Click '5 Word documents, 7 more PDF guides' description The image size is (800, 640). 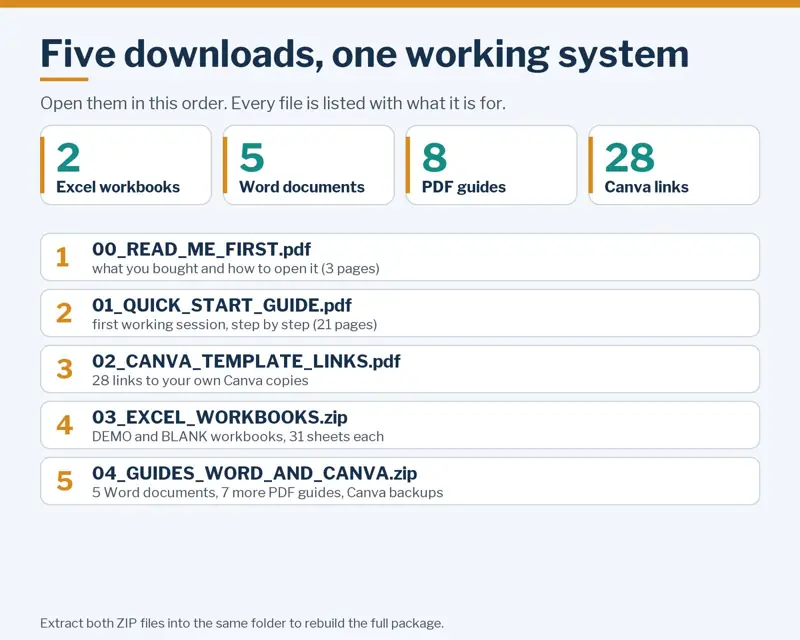pos(268,493)
